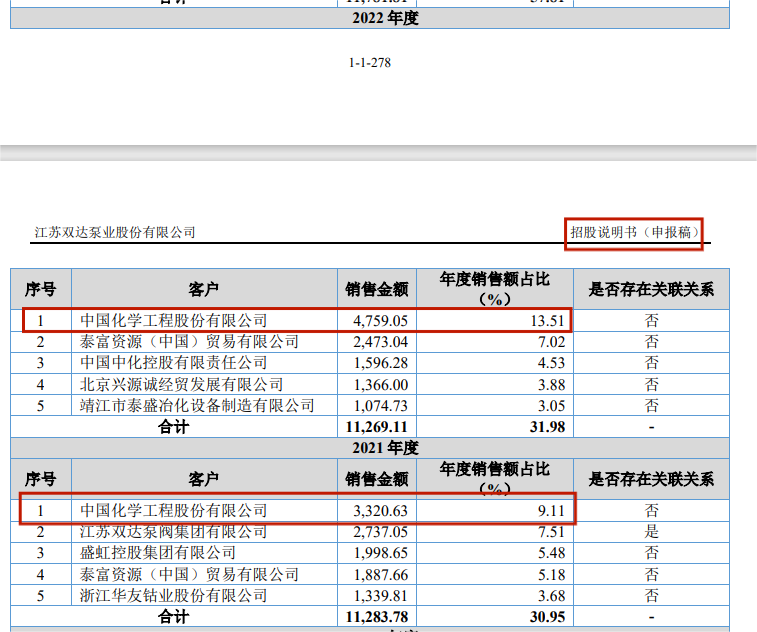Image resolution: width=757 pixels, height=632 pixels.
Task: Select percentage cell "3.68"
Action: 551,596
